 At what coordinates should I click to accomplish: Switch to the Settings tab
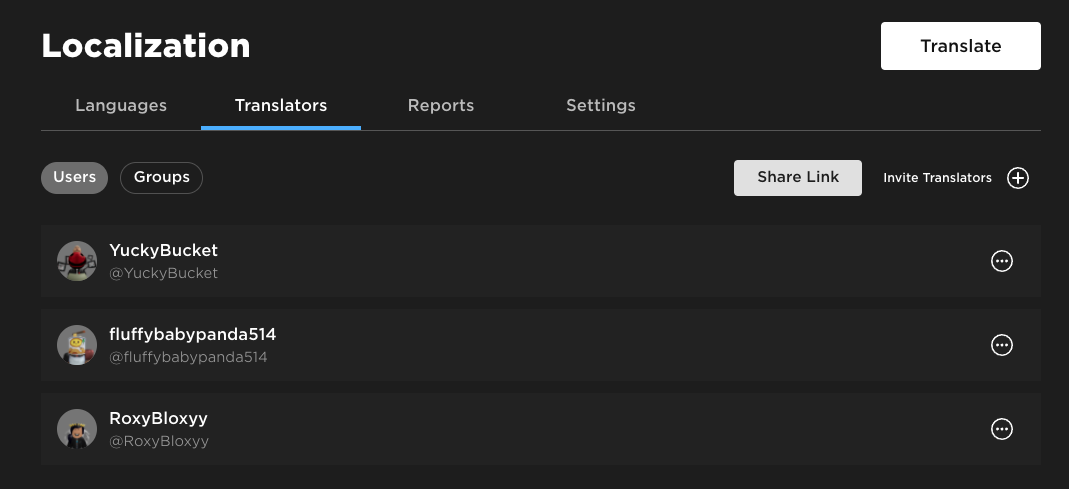[x=601, y=105]
